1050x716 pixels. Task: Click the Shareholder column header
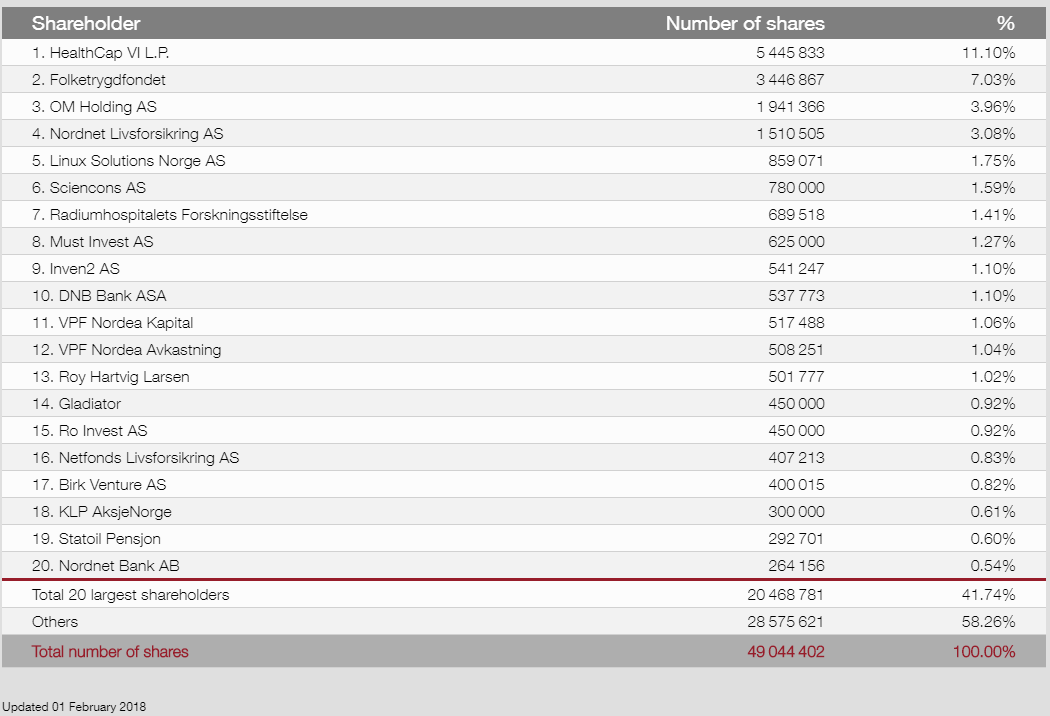pos(86,23)
